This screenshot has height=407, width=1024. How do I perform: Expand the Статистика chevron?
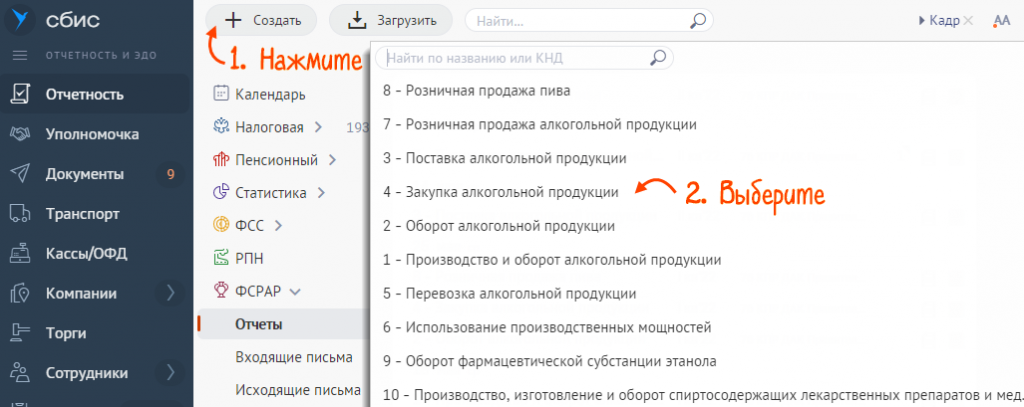pos(321,193)
